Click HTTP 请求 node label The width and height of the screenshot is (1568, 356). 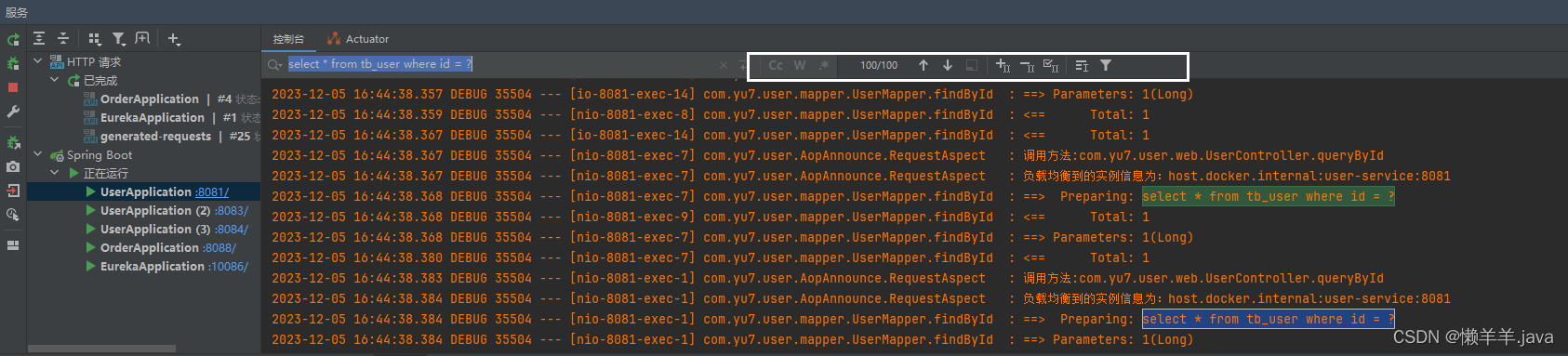[94, 61]
